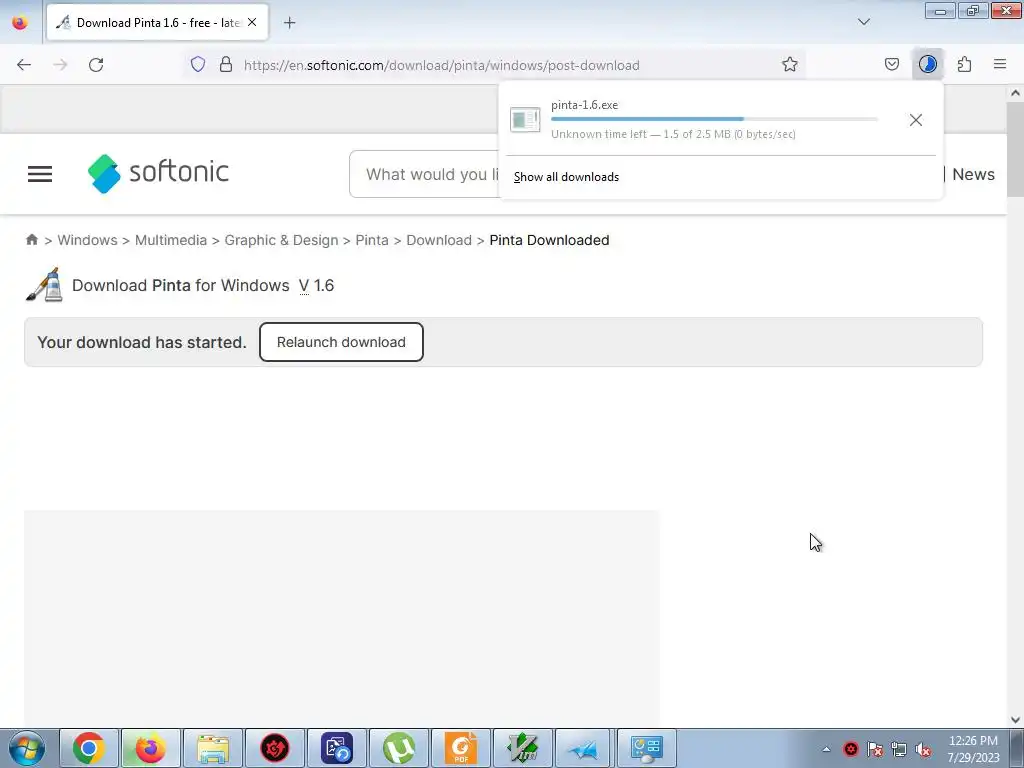Open the Download breadcrumb link

pos(439,240)
